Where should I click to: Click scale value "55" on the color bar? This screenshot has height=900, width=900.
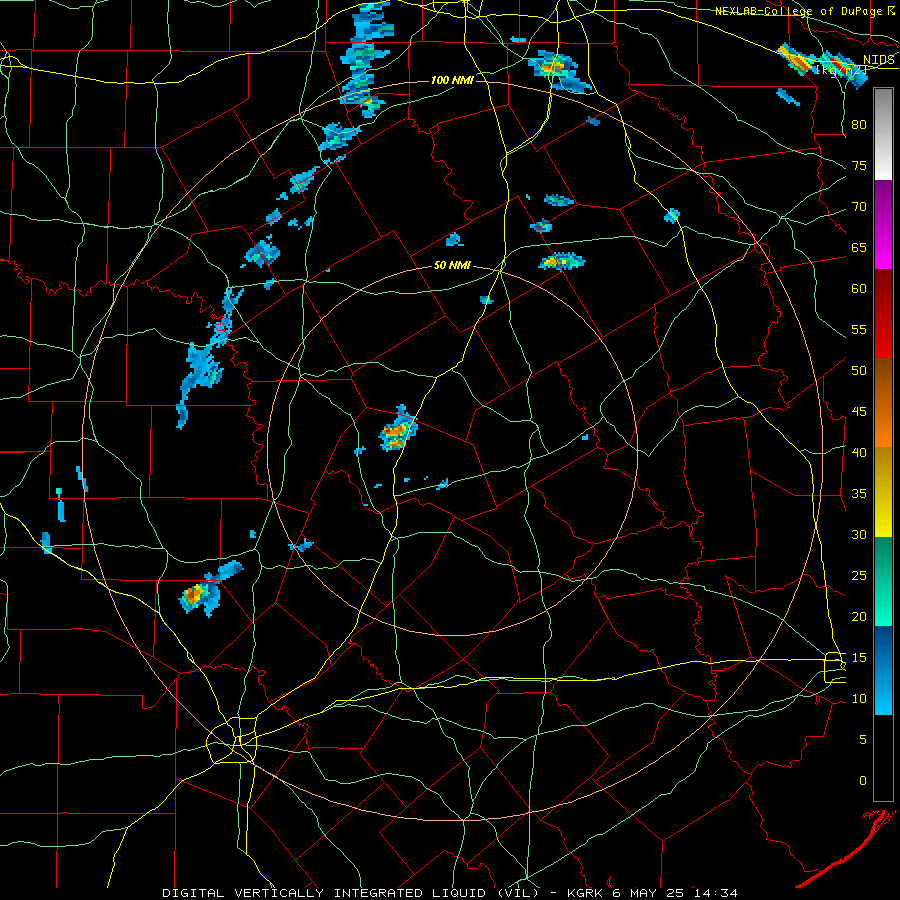point(859,329)
